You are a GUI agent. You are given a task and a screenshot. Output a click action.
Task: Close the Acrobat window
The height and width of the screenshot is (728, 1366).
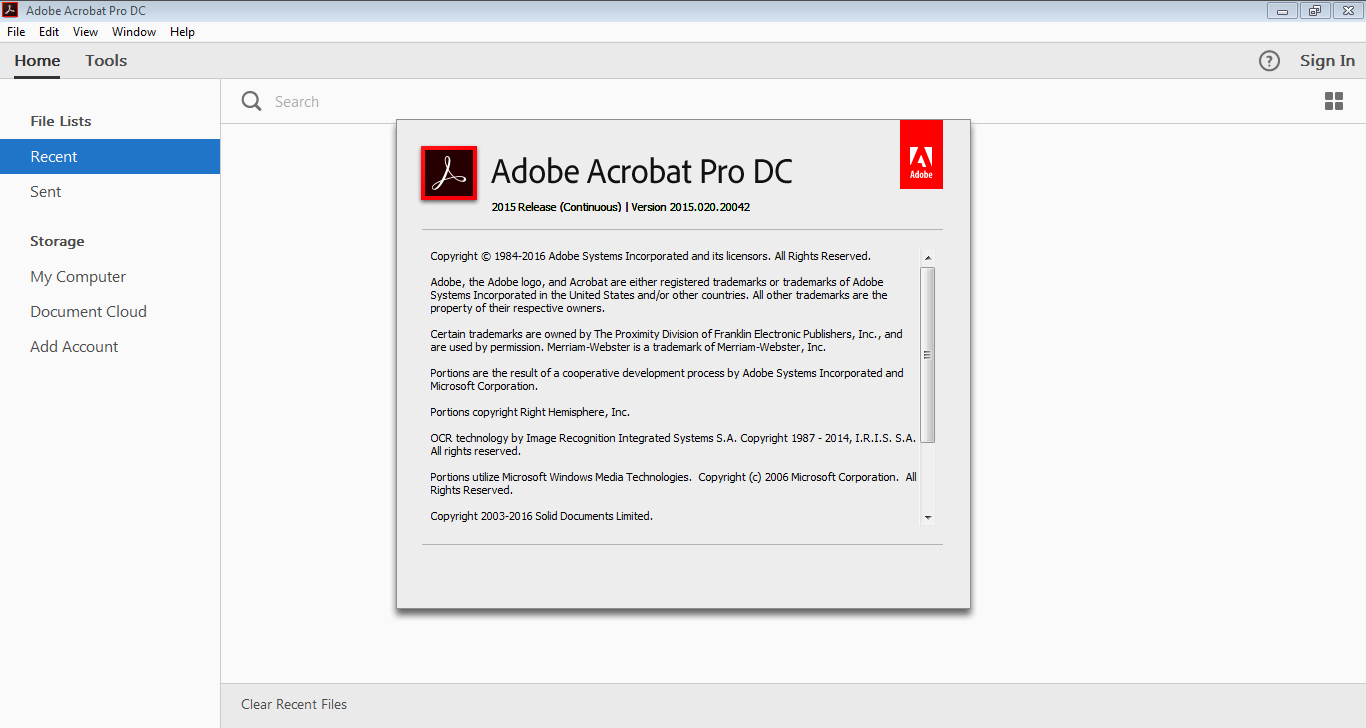click(x=1346, y=11)
